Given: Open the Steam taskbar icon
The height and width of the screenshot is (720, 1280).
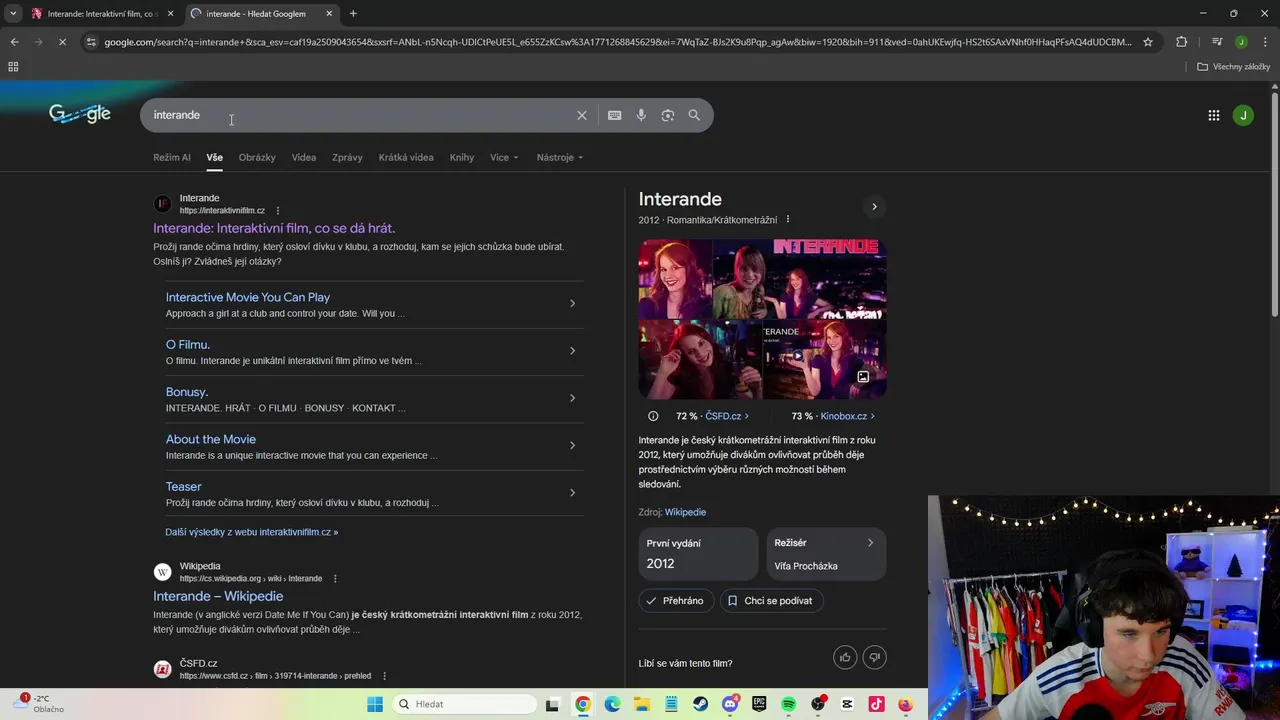Looking at the screenshot, I should tap(701, 704).
